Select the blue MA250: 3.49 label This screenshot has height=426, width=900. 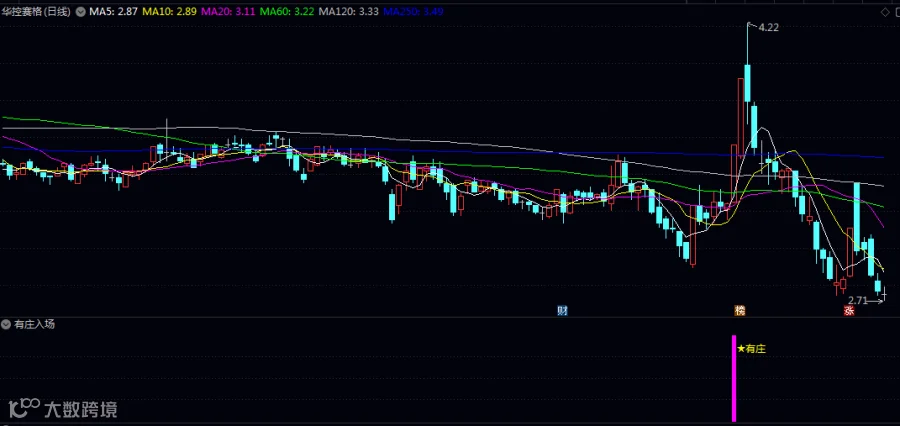tap(413, 11)
